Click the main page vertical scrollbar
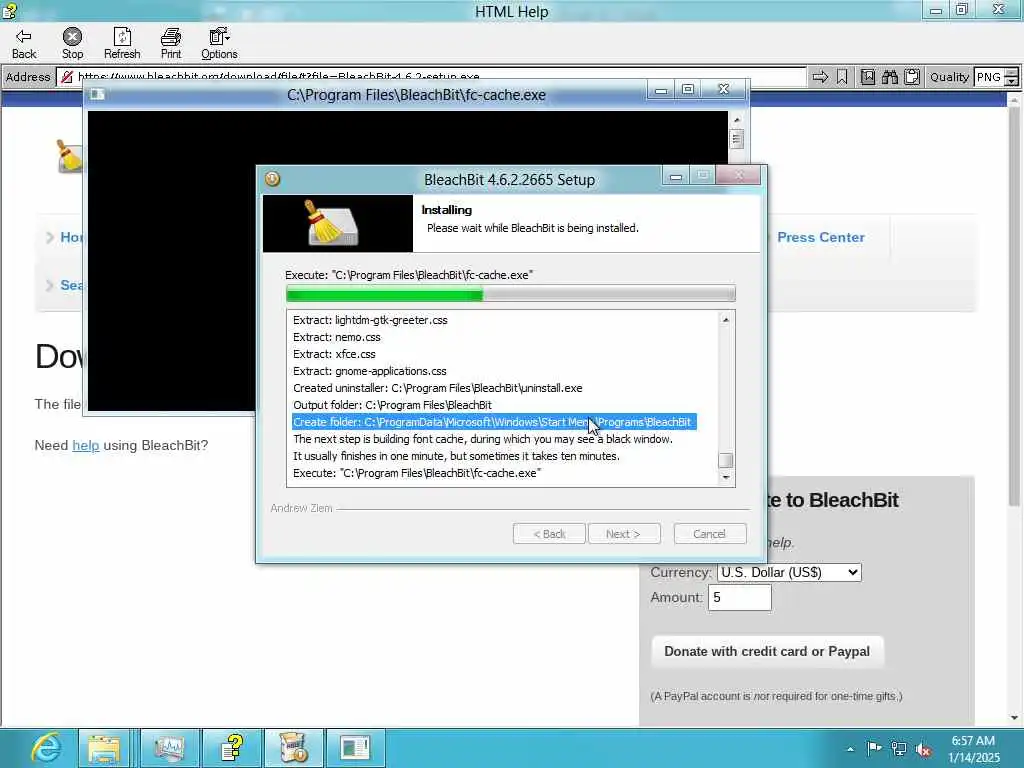This screenshot has width=1024, height=768. pos(1014,307)
